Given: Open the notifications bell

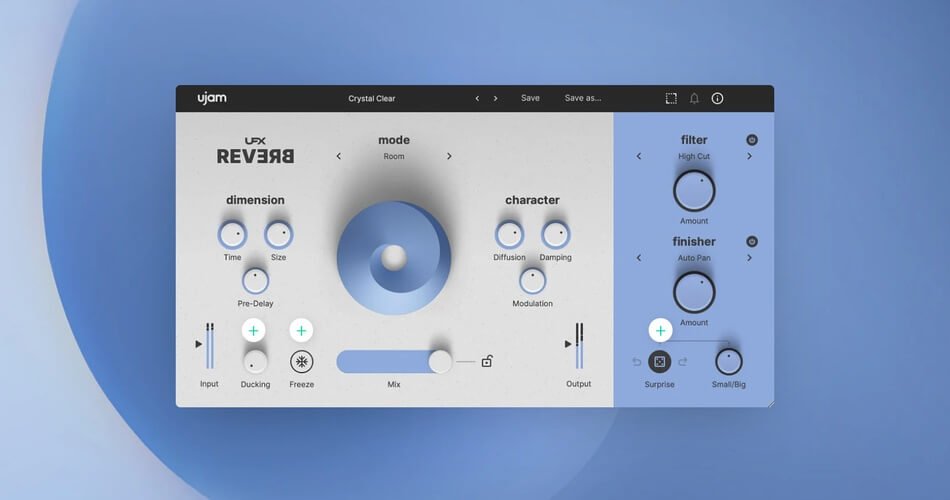Looking at the screenshot, I should point(694,98).
